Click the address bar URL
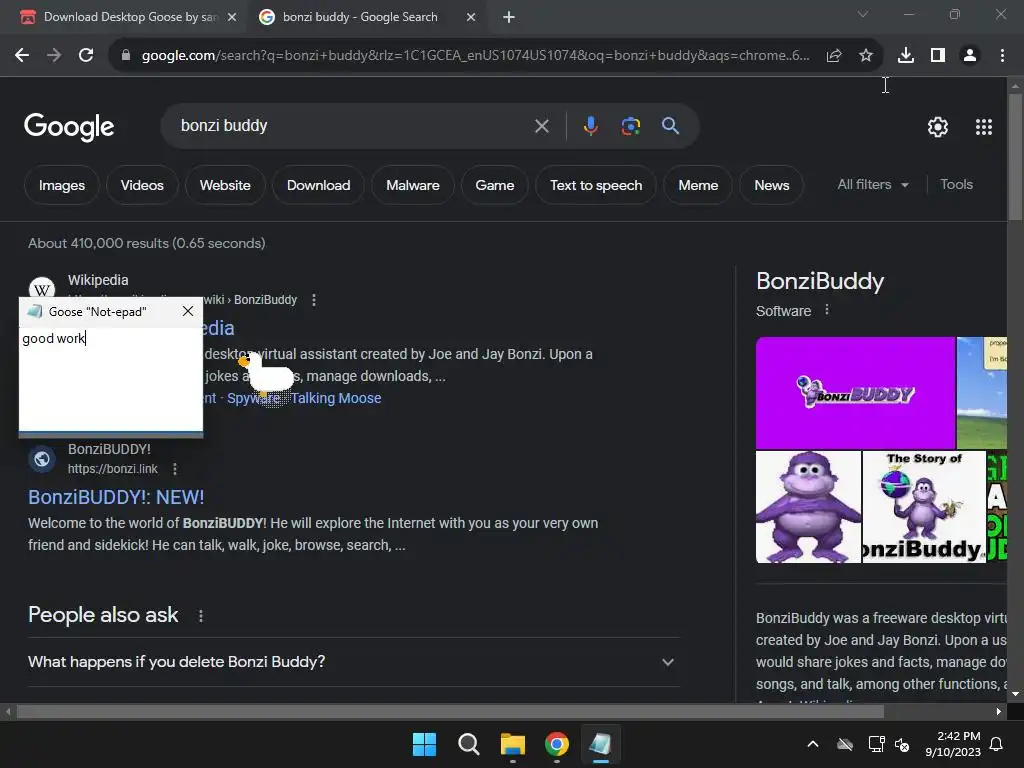This screenshot has height=768, width=1024. [x=475, y=56]
